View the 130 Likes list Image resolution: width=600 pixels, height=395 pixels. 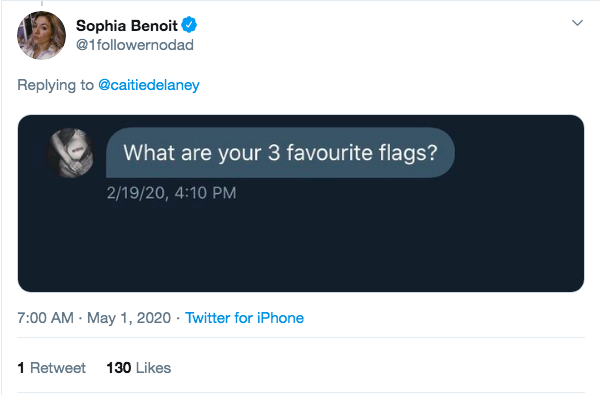(x=139, y=367)
